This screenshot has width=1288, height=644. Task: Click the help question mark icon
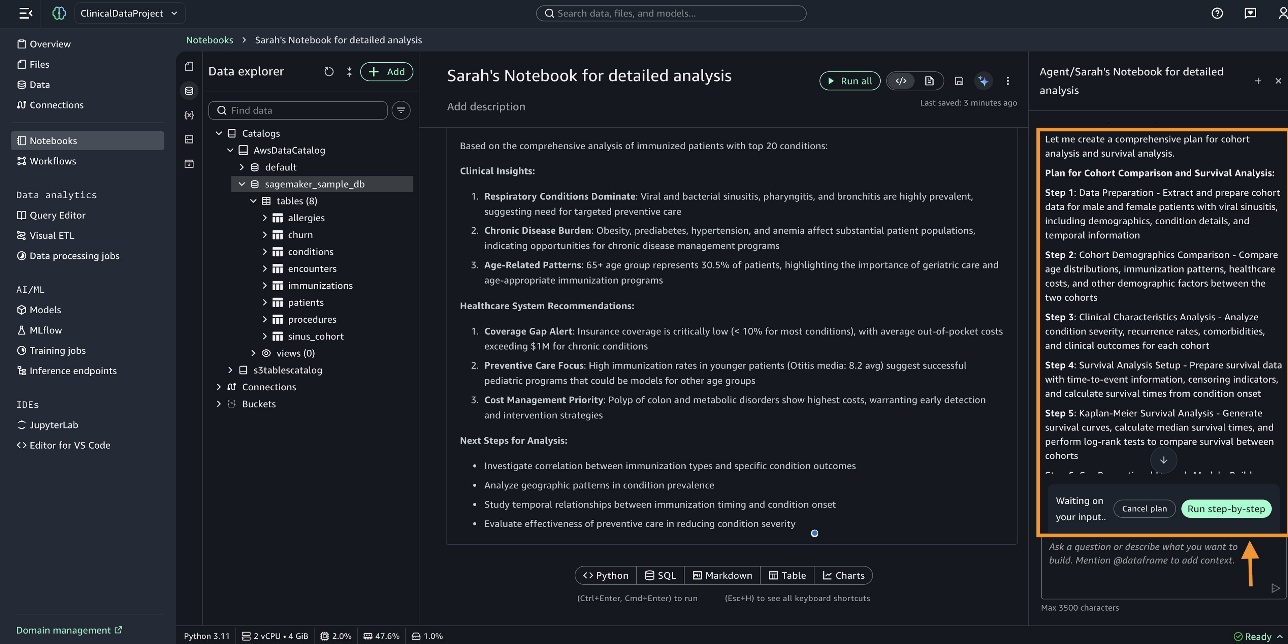(x=1217, y=13)
